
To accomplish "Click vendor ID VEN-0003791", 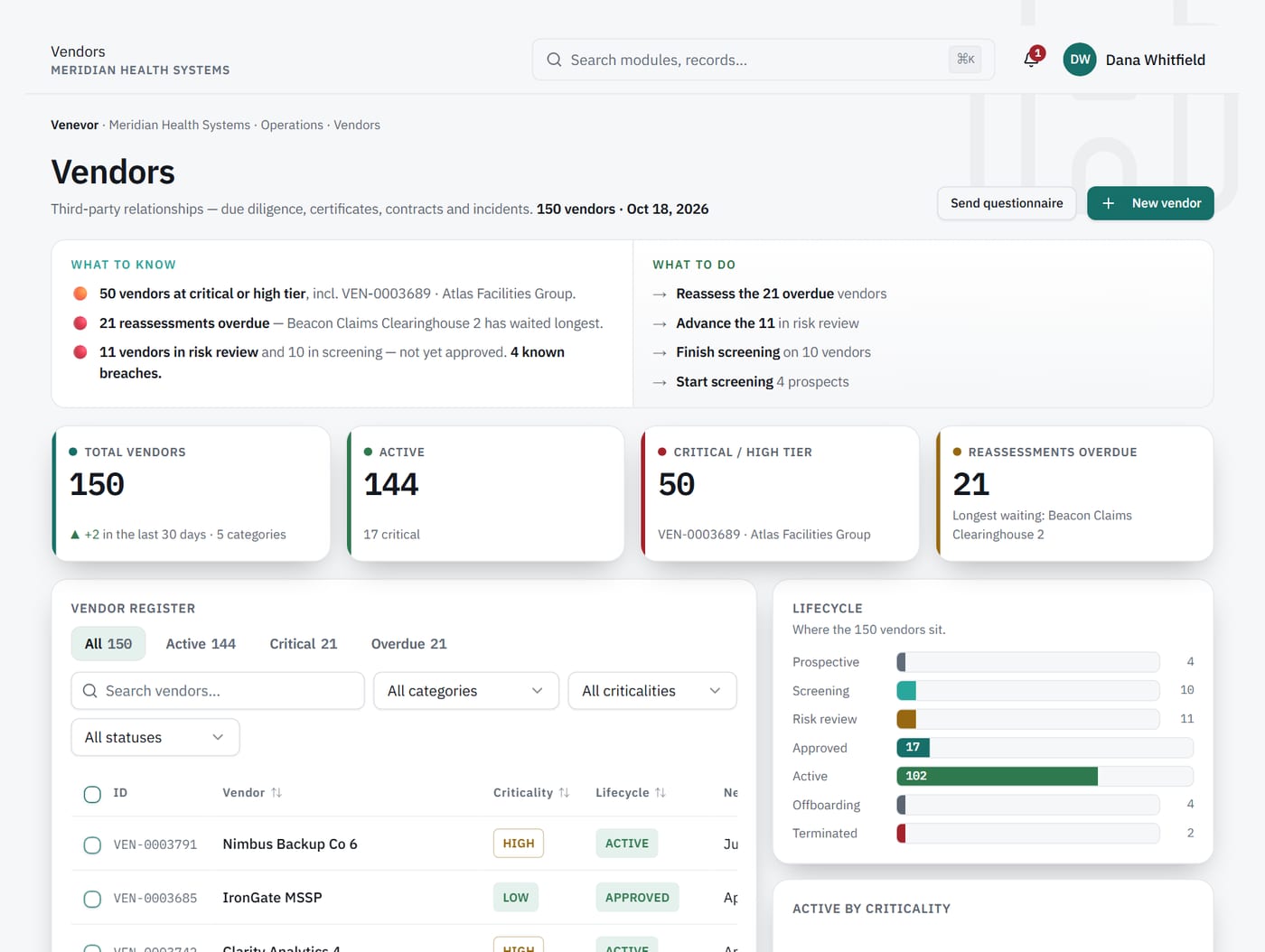I will tap(155, 845).
